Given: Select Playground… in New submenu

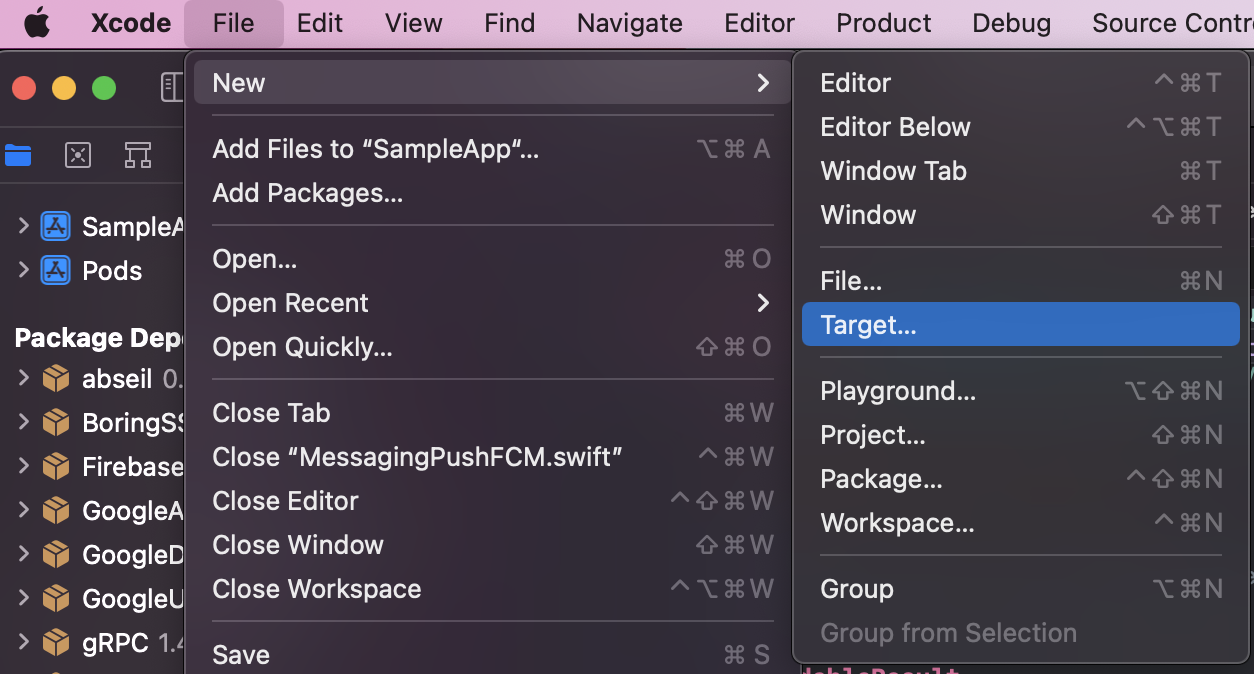Looking at the screenshot, I should click(x=1021, y=391).
